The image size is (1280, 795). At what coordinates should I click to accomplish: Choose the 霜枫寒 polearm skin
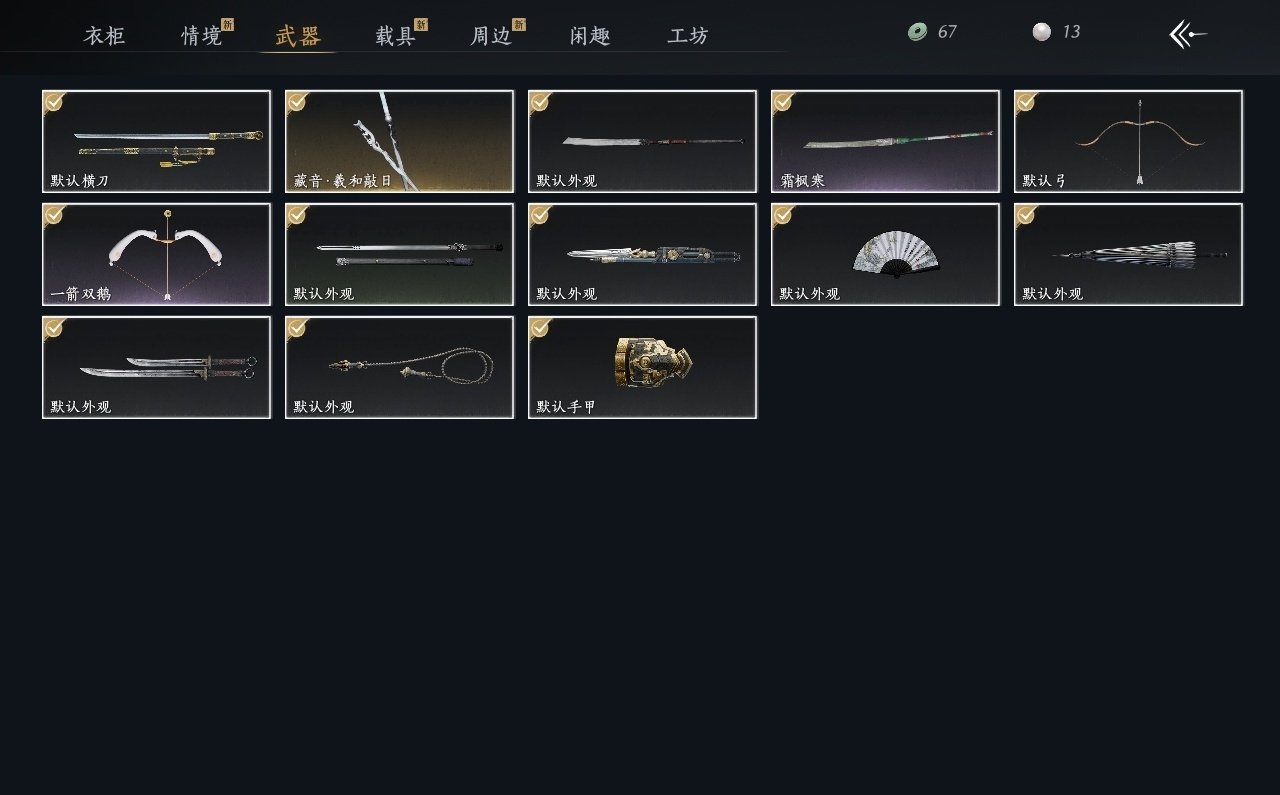point(885,141)
